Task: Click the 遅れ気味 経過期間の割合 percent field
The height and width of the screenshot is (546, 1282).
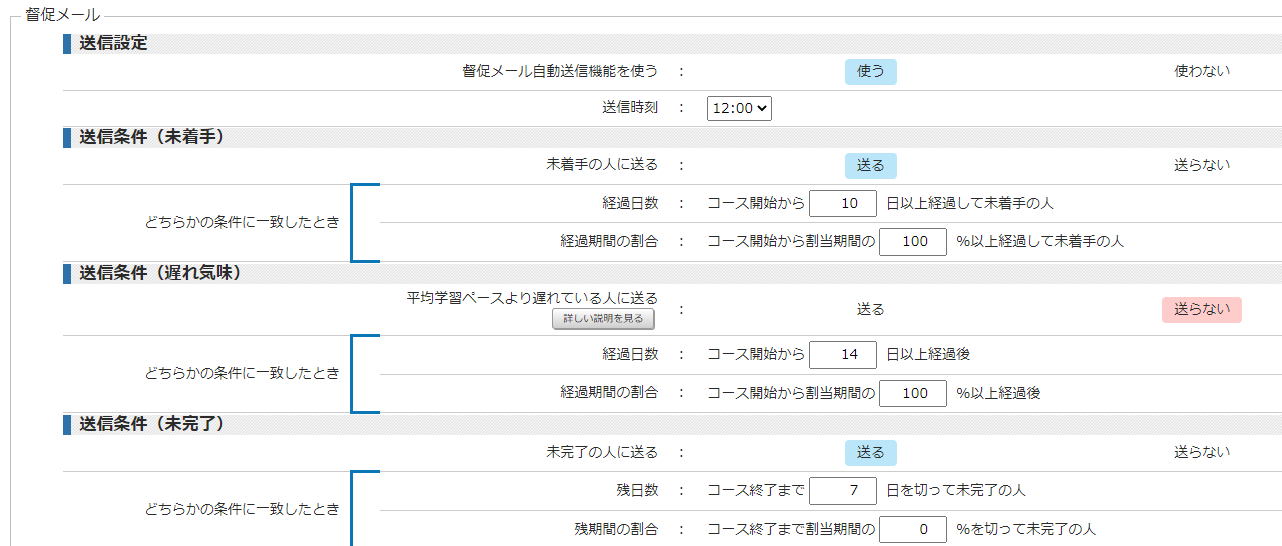Action: 912,393
